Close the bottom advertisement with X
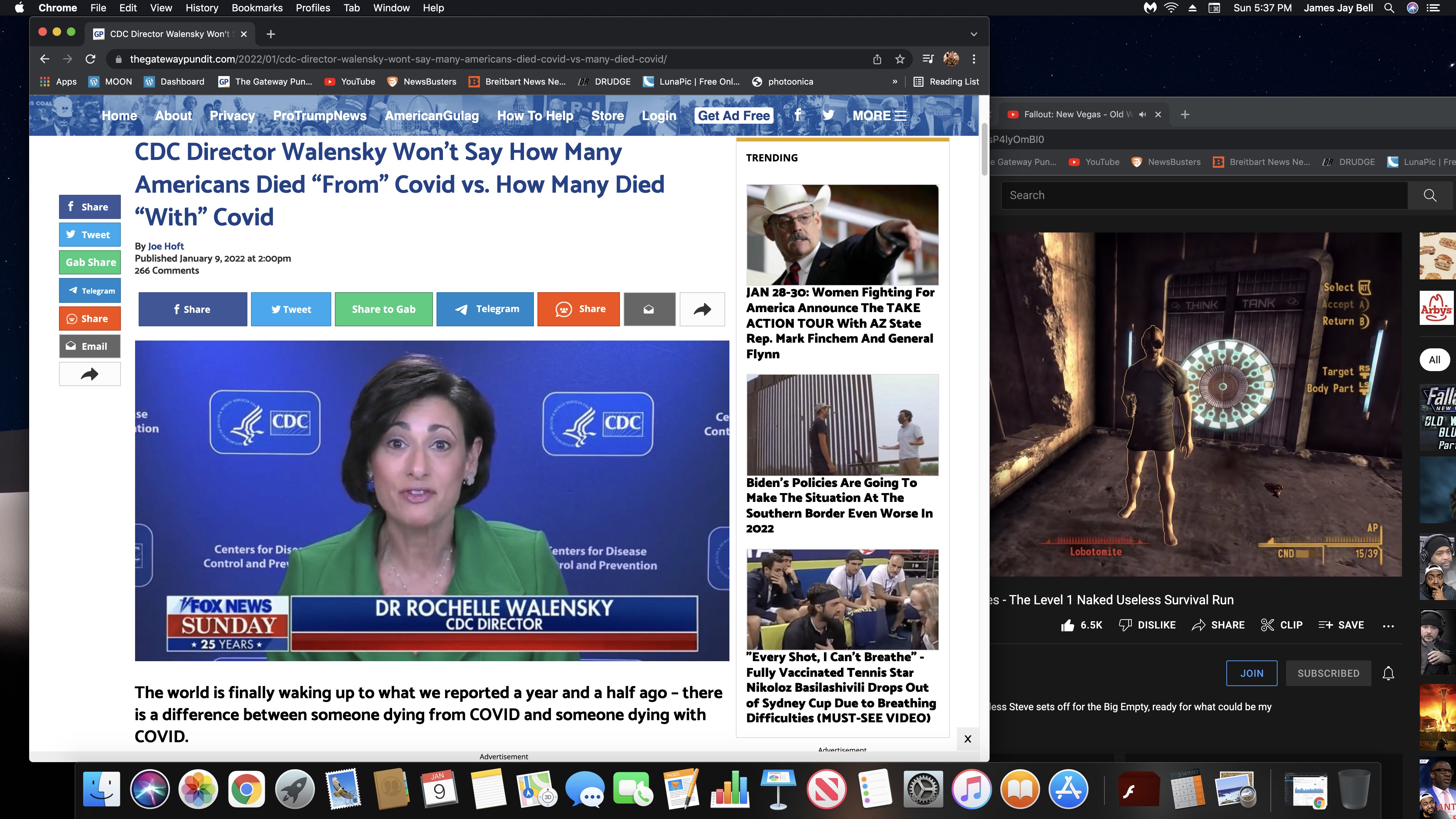The height and width of the screenshot is (819, 1456). tap(968, 739)
